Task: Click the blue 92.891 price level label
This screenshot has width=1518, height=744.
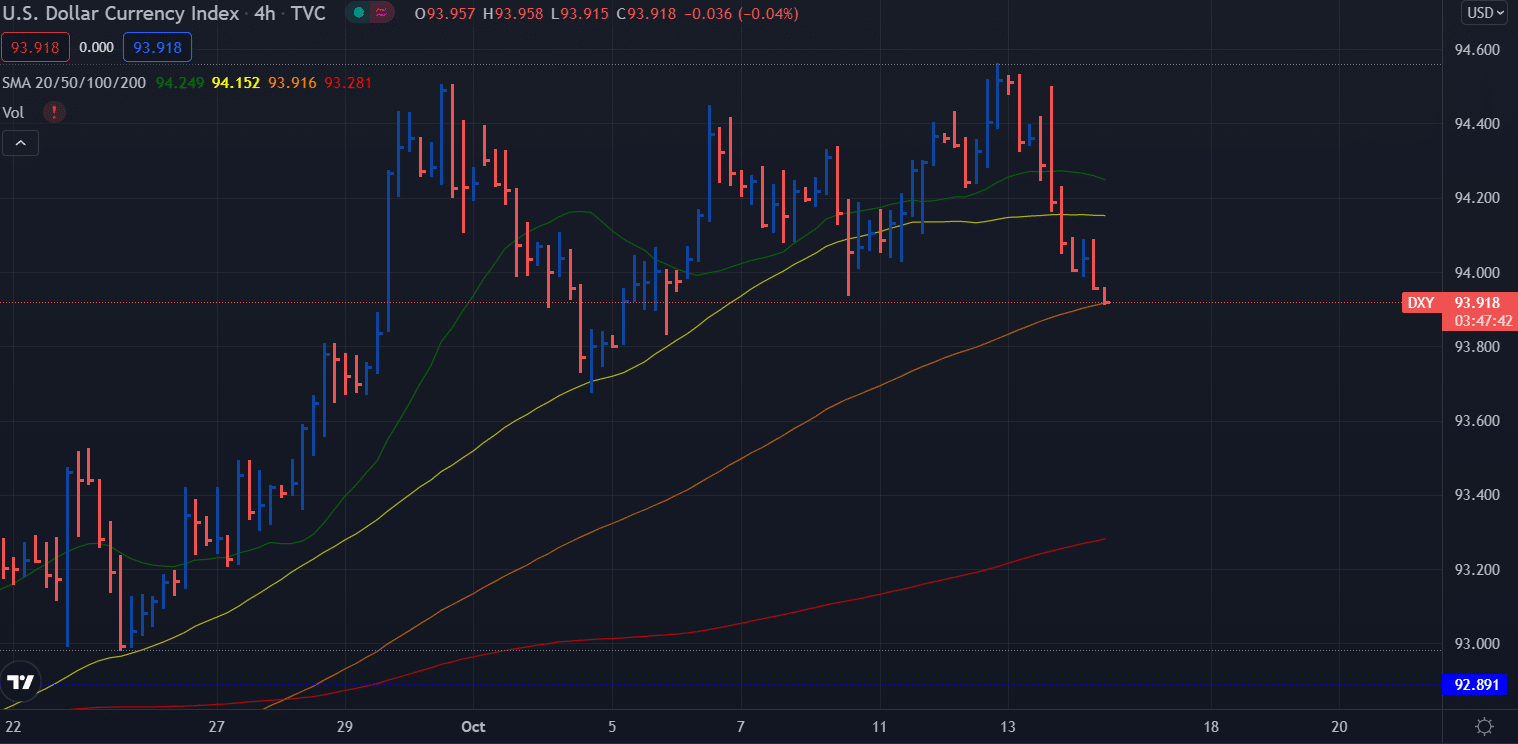Action: pyautogui.click(x=1477, y=685)
